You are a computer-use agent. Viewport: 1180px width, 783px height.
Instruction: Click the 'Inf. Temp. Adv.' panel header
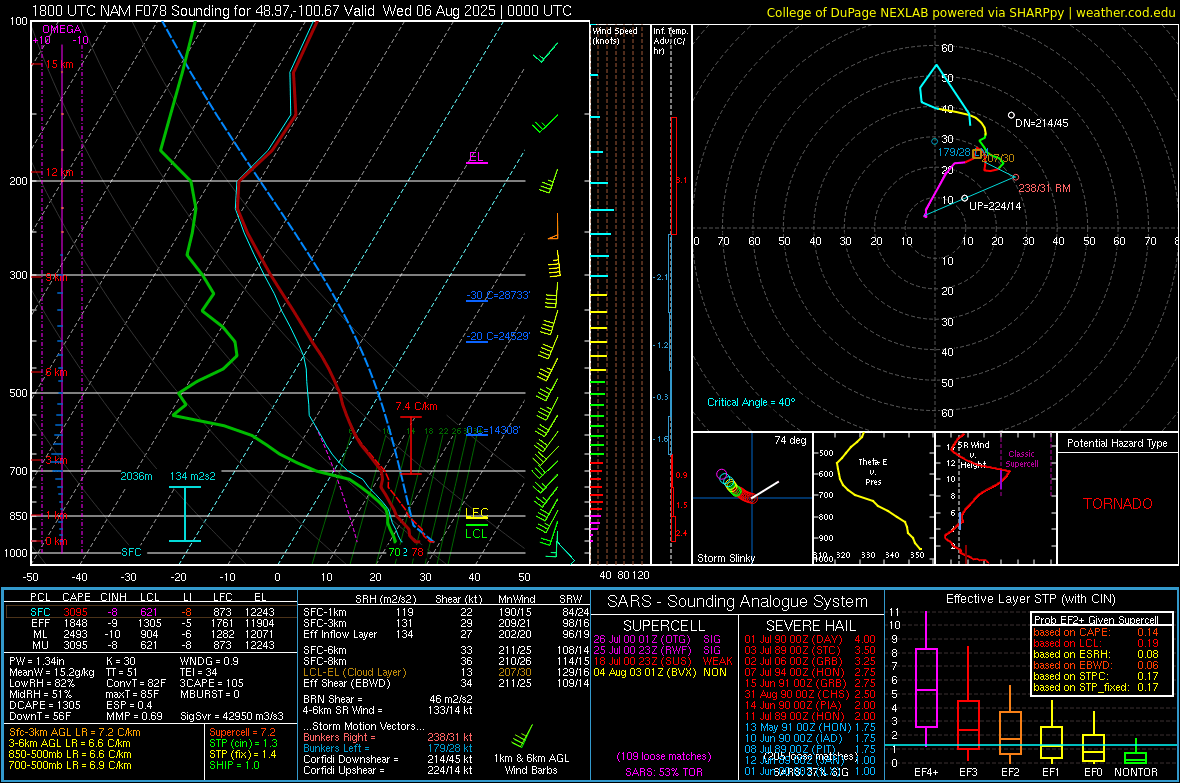point(670,41)
